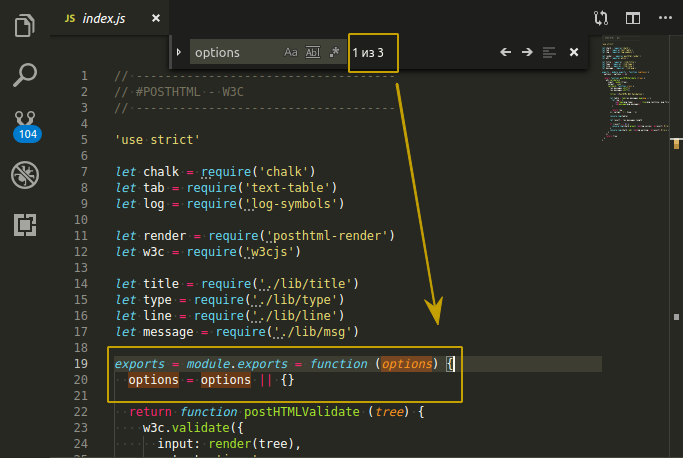
Task: Click the './lib/type' string
Action: [x=294, y=300]
